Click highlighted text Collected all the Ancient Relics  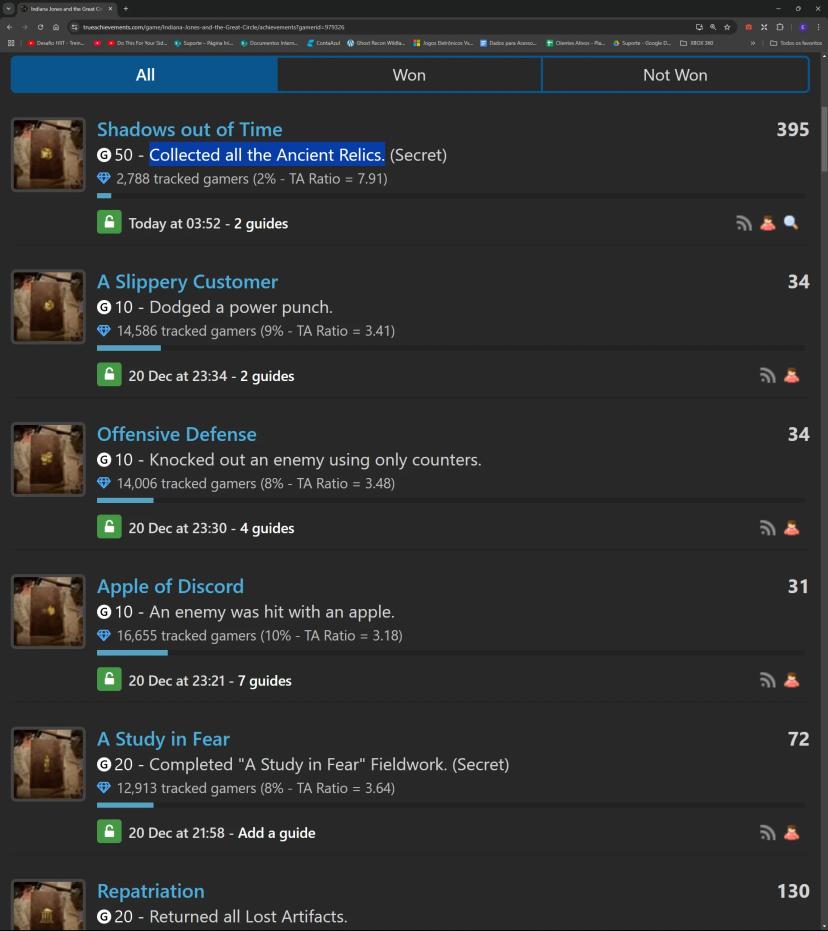267,155
